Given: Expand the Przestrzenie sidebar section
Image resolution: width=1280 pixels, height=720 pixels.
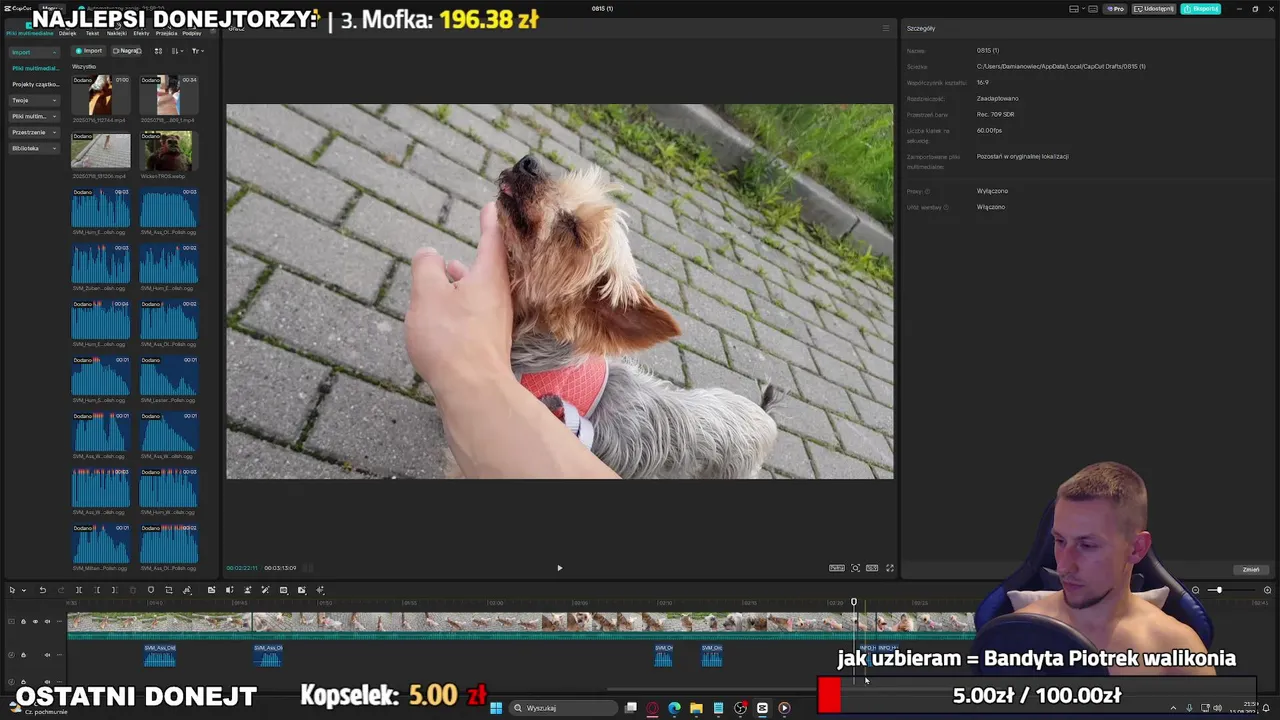Looking at the screenshot, I should click(x=34, y=132).
